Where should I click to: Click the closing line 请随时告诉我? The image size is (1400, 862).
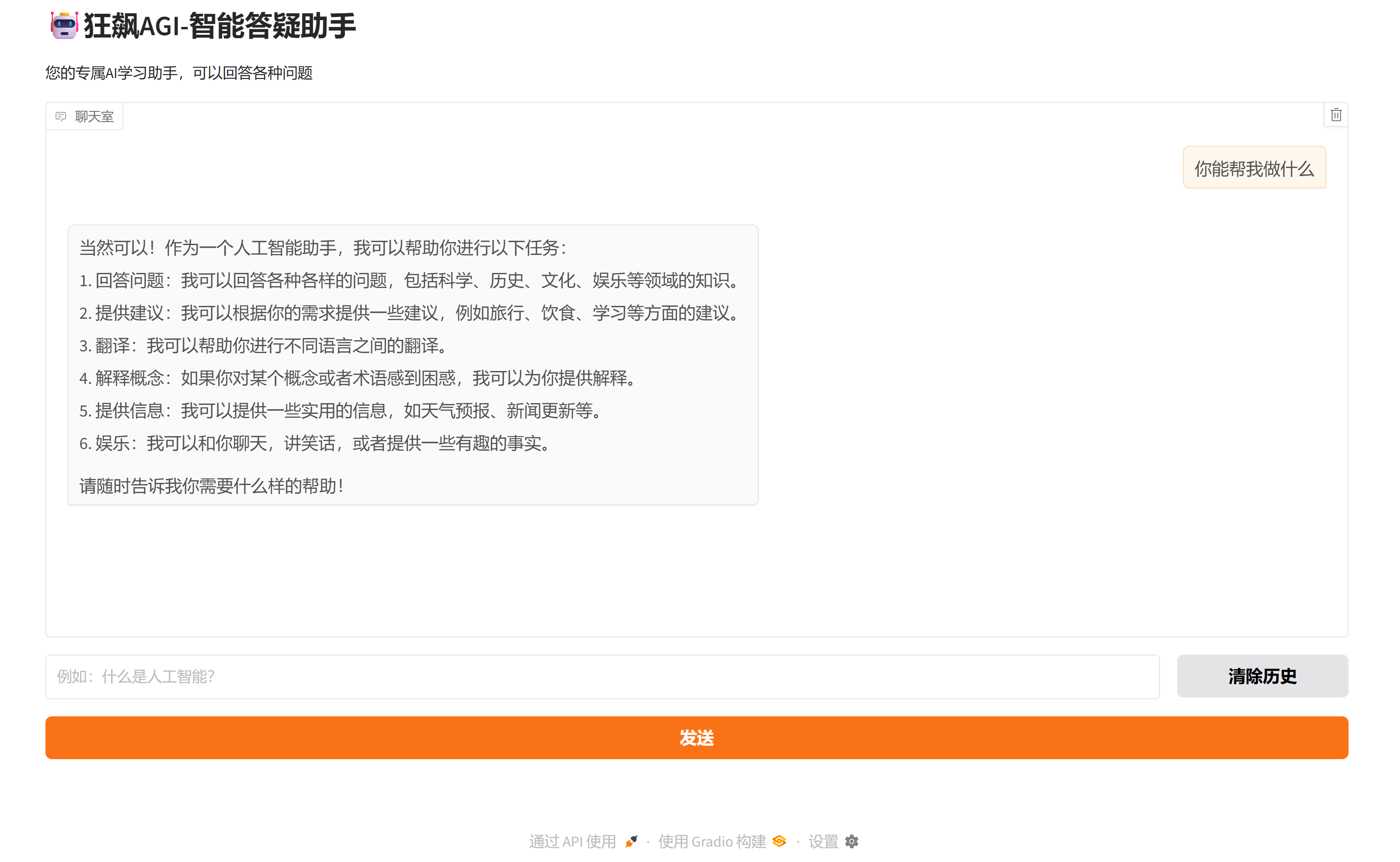pyautogui.click(x=211, y=486)
